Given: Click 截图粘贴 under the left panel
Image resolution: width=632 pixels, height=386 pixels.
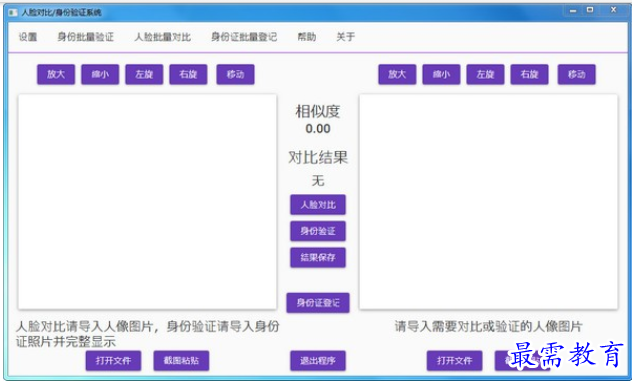Looking at the screenshot, I should [x=181, y=361].
